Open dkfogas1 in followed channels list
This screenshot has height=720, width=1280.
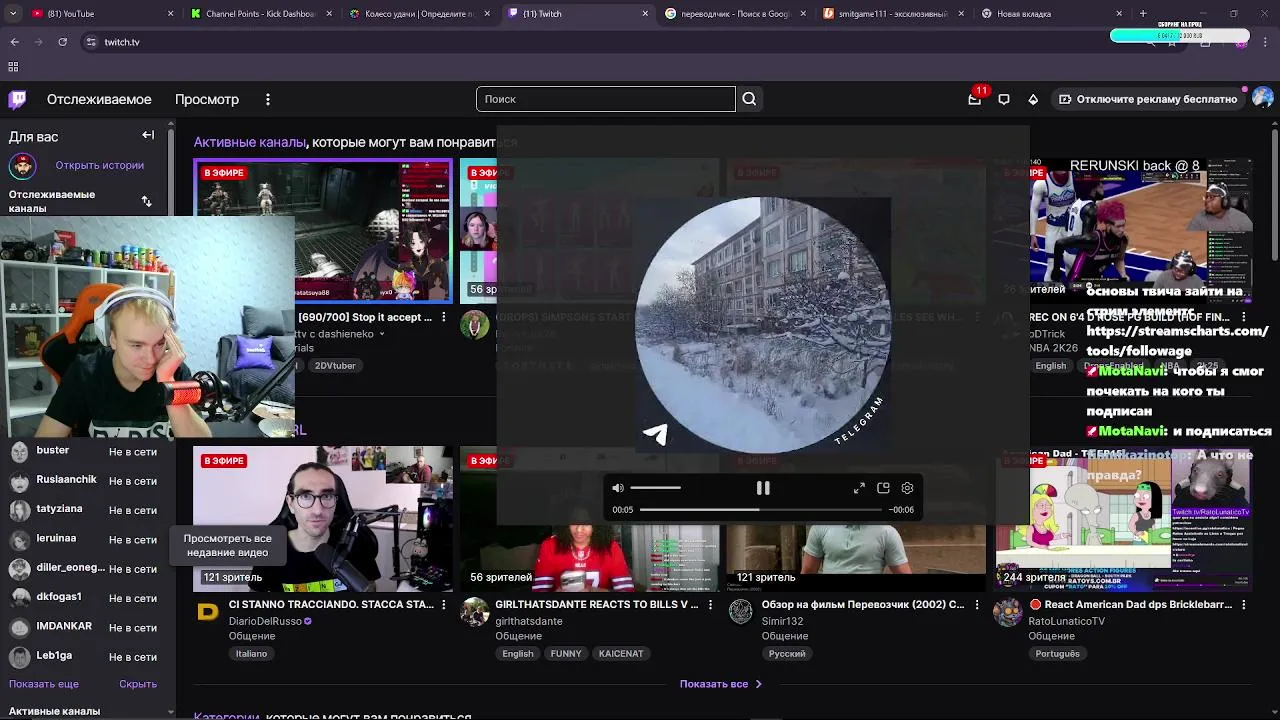tap(88, 598)
